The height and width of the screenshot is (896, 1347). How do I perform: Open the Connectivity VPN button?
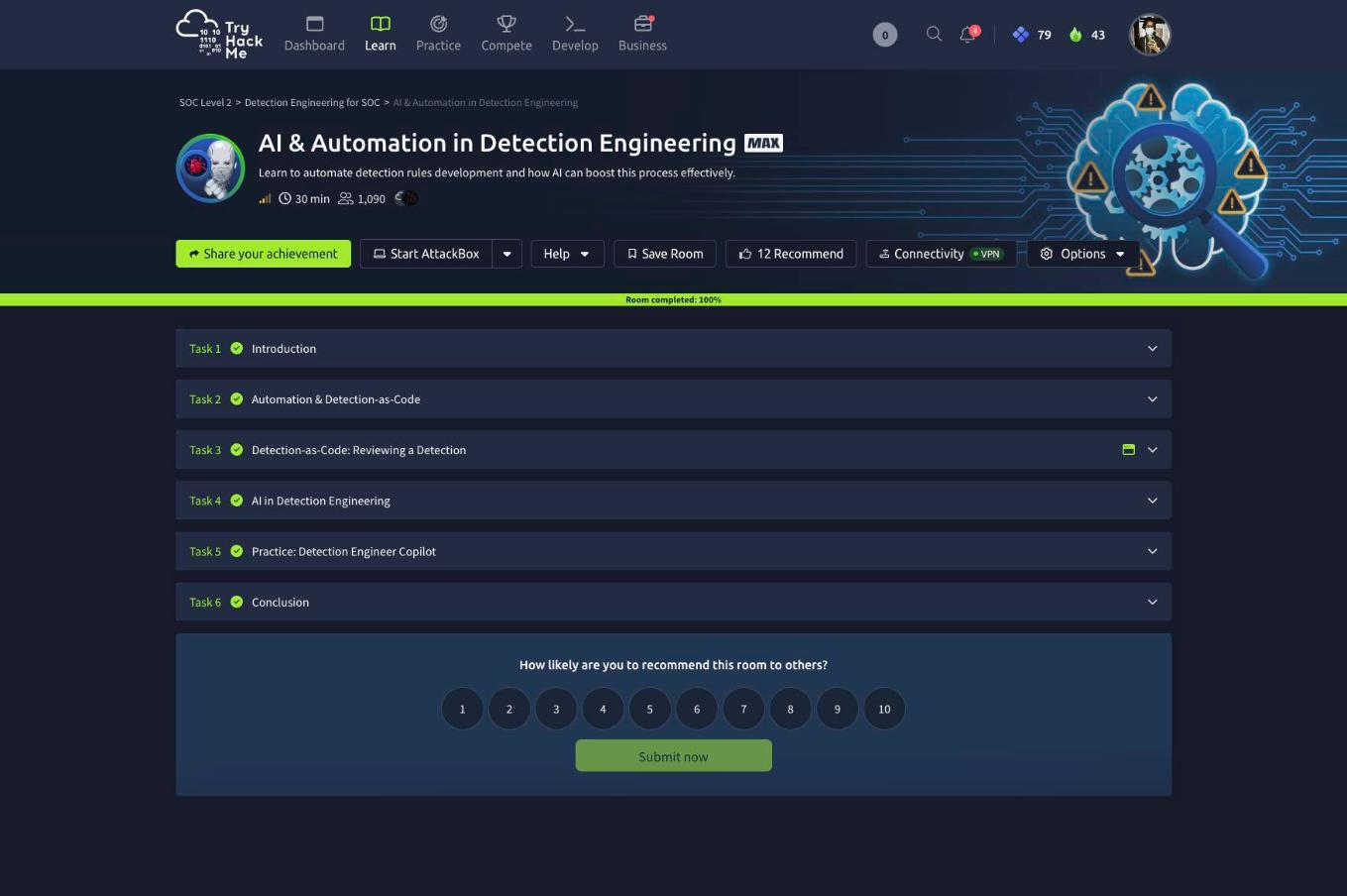(941, 254)
